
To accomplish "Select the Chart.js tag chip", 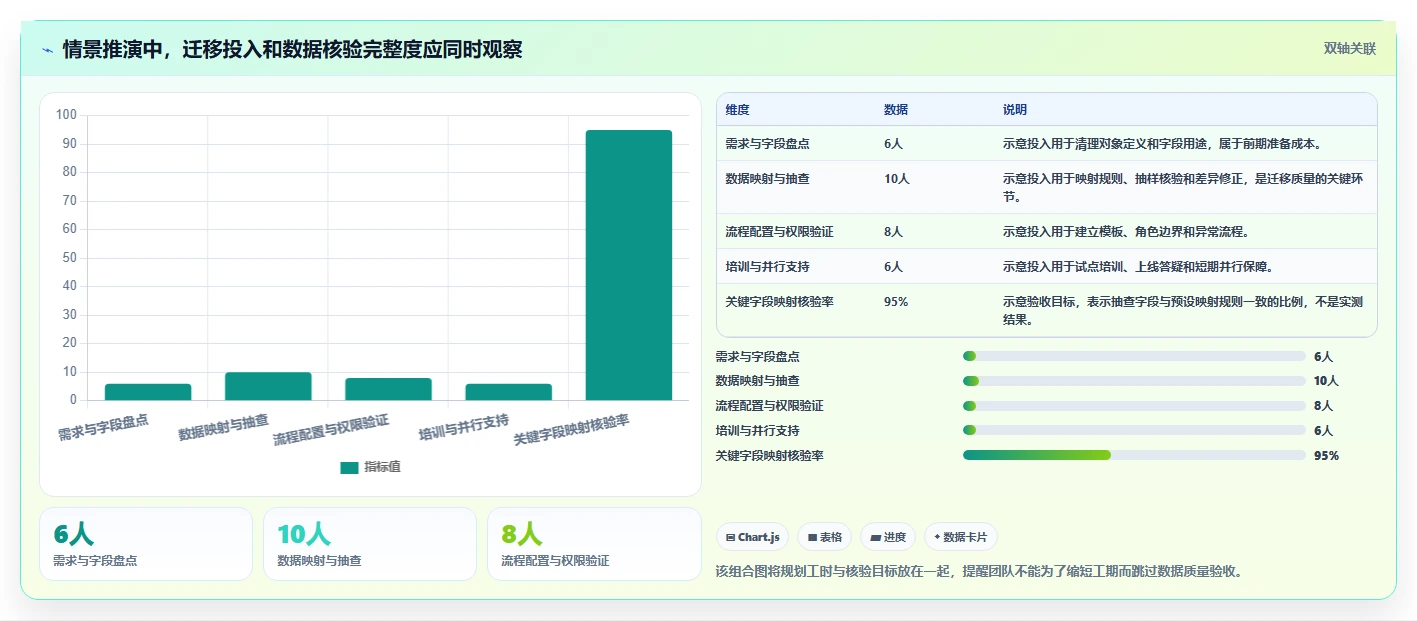I will click(752, 537).
